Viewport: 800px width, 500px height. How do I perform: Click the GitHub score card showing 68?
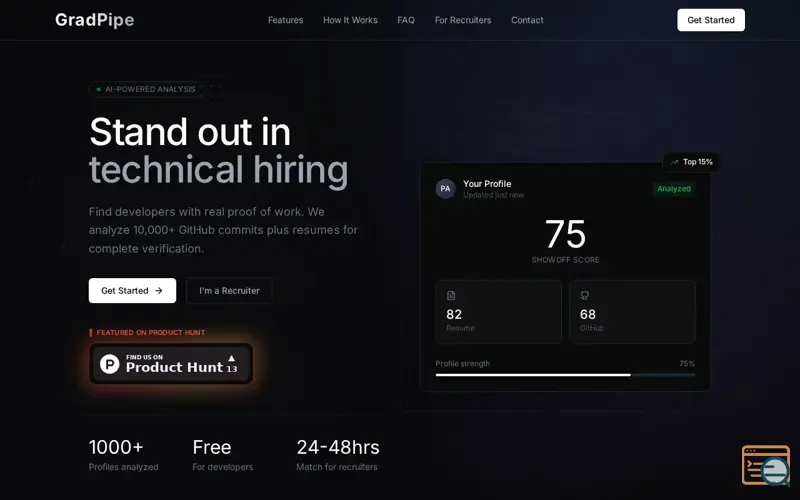[632, 312]
